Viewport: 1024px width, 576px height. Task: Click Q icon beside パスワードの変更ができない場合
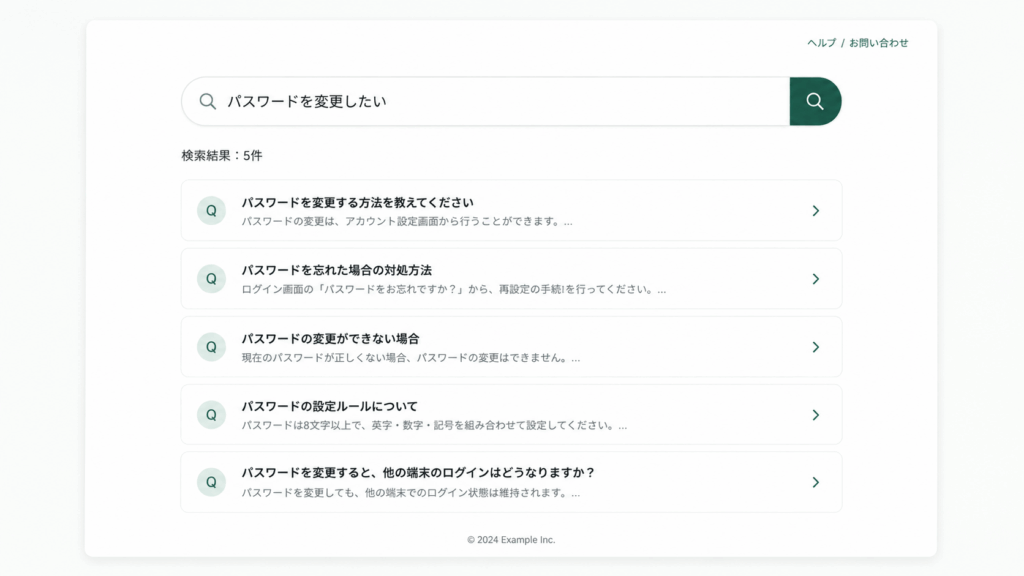(212, 347)
